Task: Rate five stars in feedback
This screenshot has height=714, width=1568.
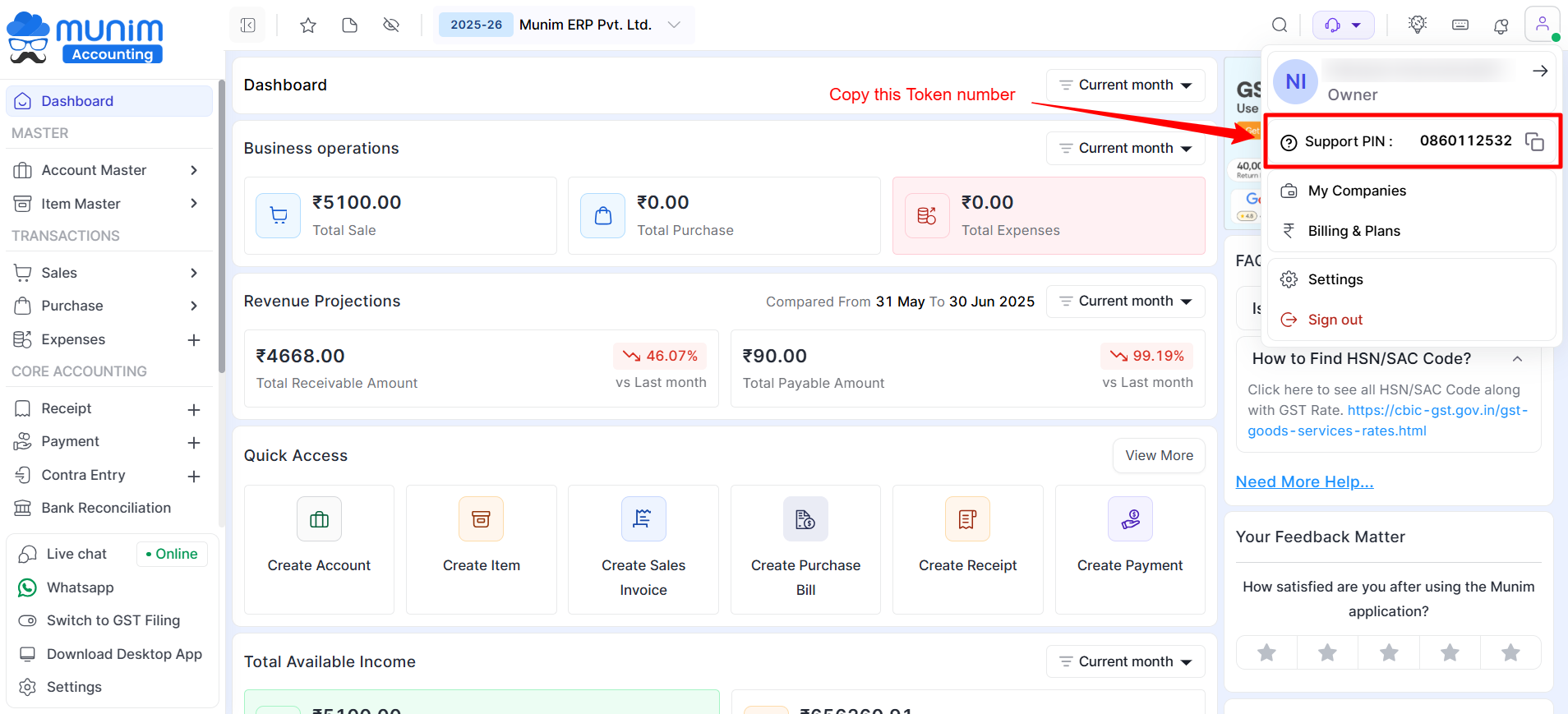Action: (x=1510, y=652)
